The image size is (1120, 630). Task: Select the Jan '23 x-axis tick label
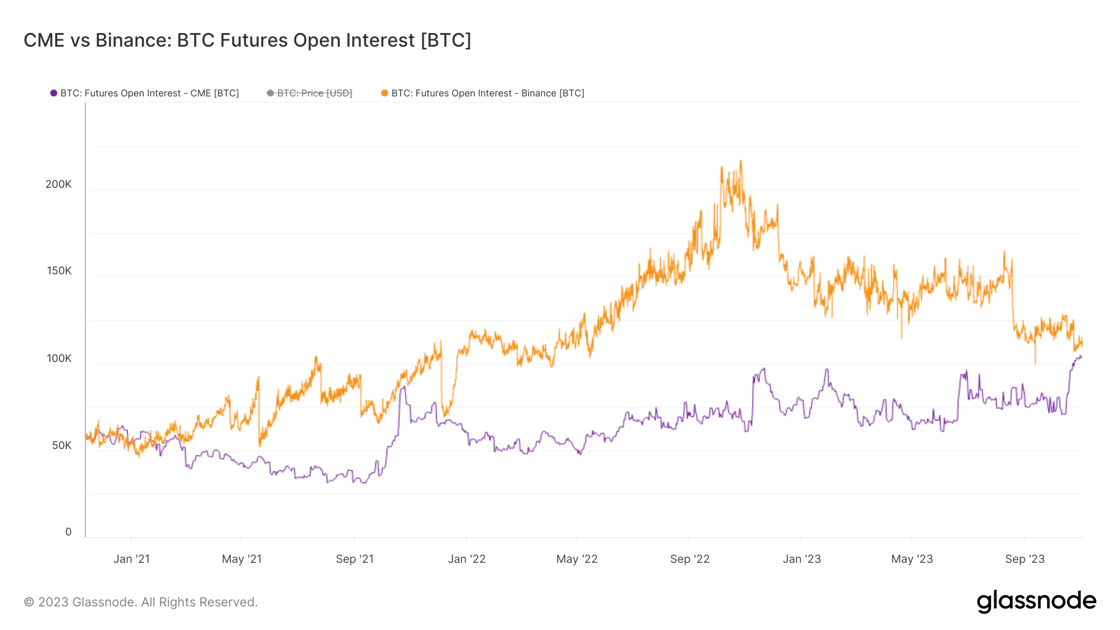point(801,559)
